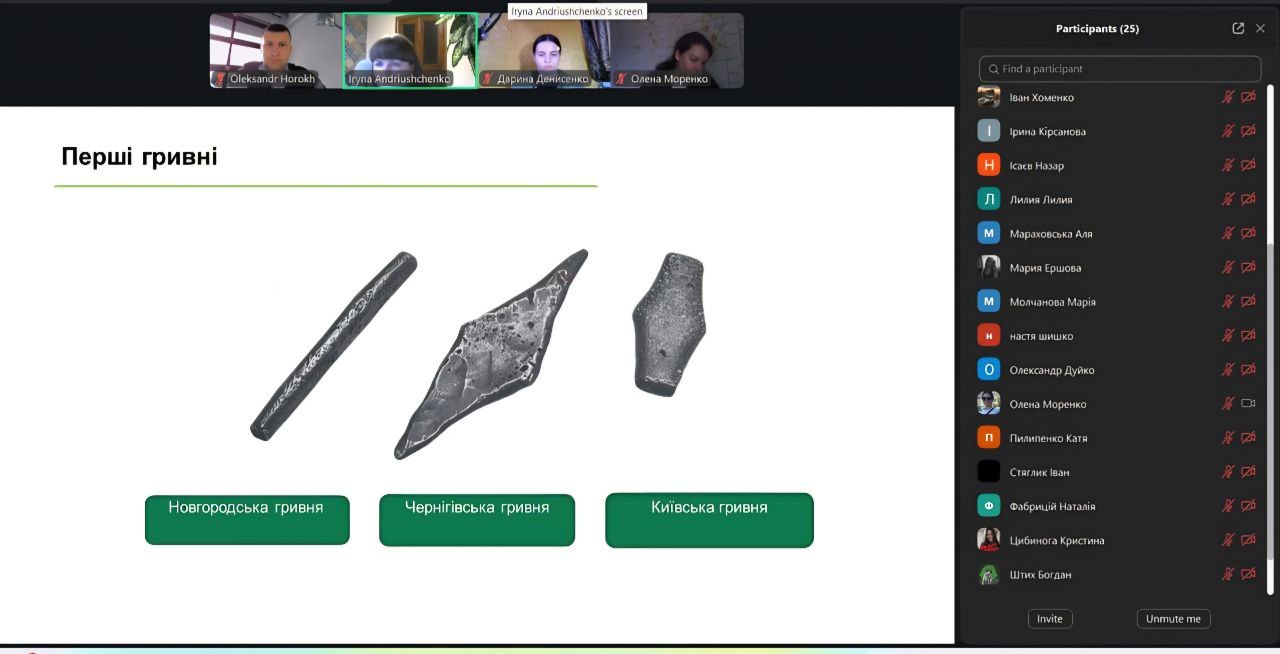Image resolution: width=1280 pixels, height=654 pixels.
Task: Click the participants list scrollbar
Action: pos(1271,400)
